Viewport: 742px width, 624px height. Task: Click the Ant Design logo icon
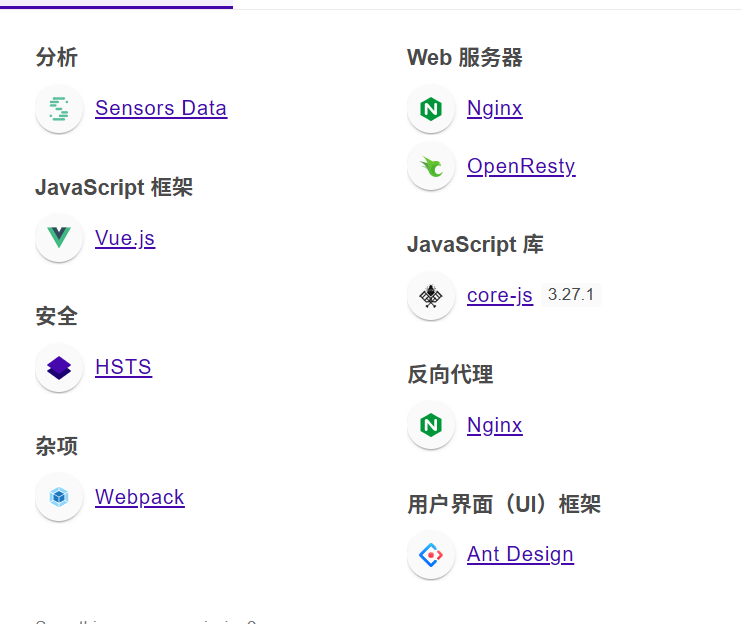point(431,555)
